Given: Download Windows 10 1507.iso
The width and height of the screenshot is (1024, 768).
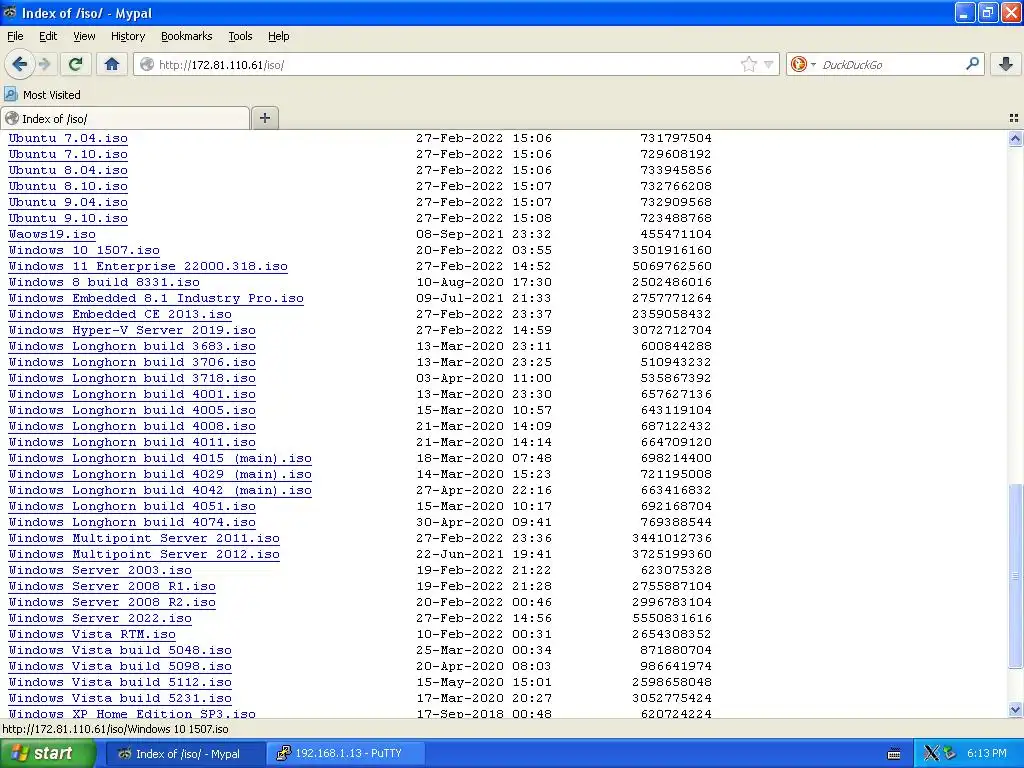Looking at the screenshot, I should point(84,250).
